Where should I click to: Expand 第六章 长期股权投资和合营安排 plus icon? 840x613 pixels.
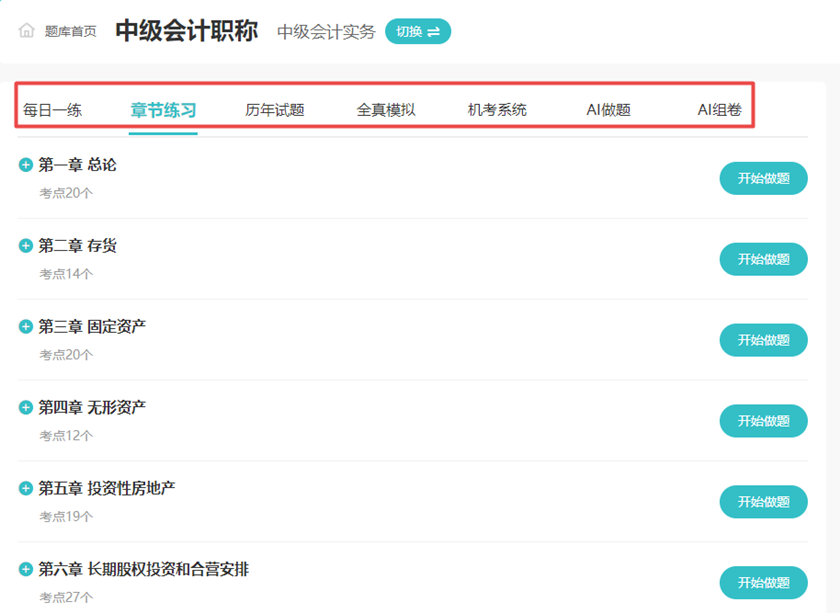pos(26,570)
